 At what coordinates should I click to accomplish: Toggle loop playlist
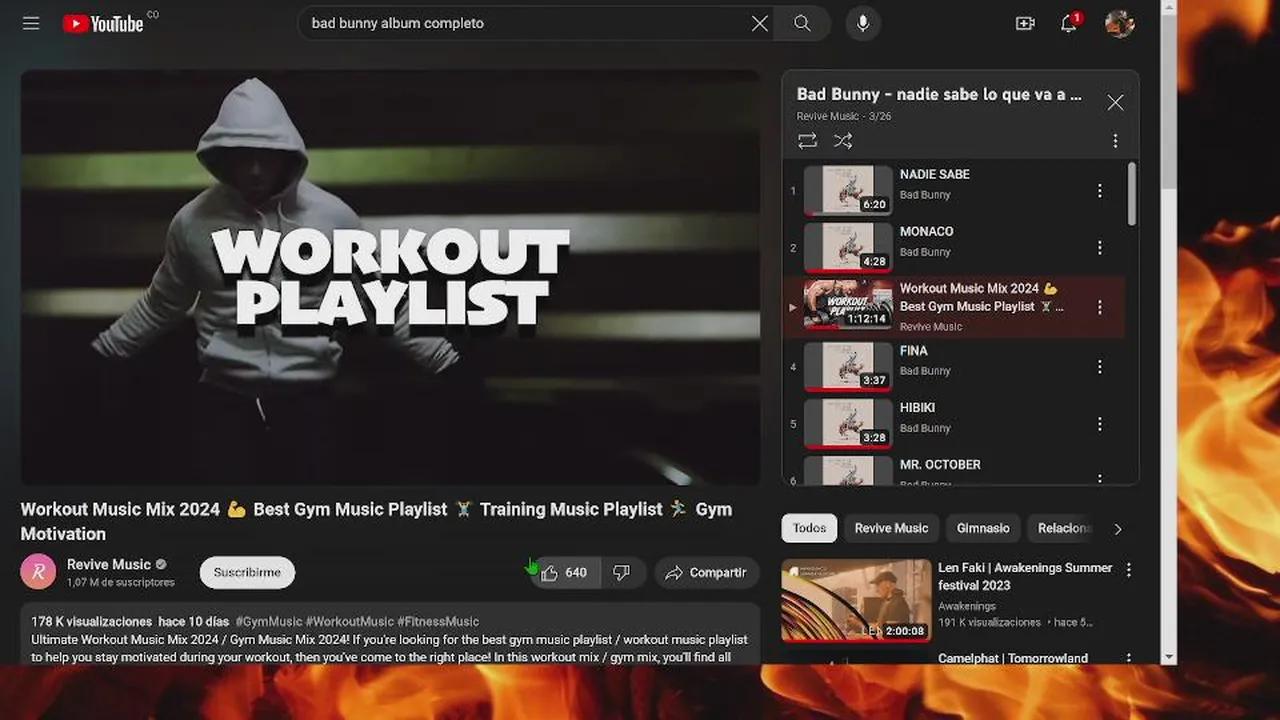click(807, 141)
